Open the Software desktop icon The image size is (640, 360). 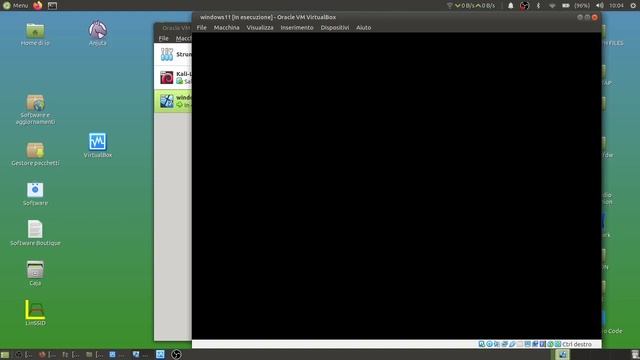click(35, 194)
